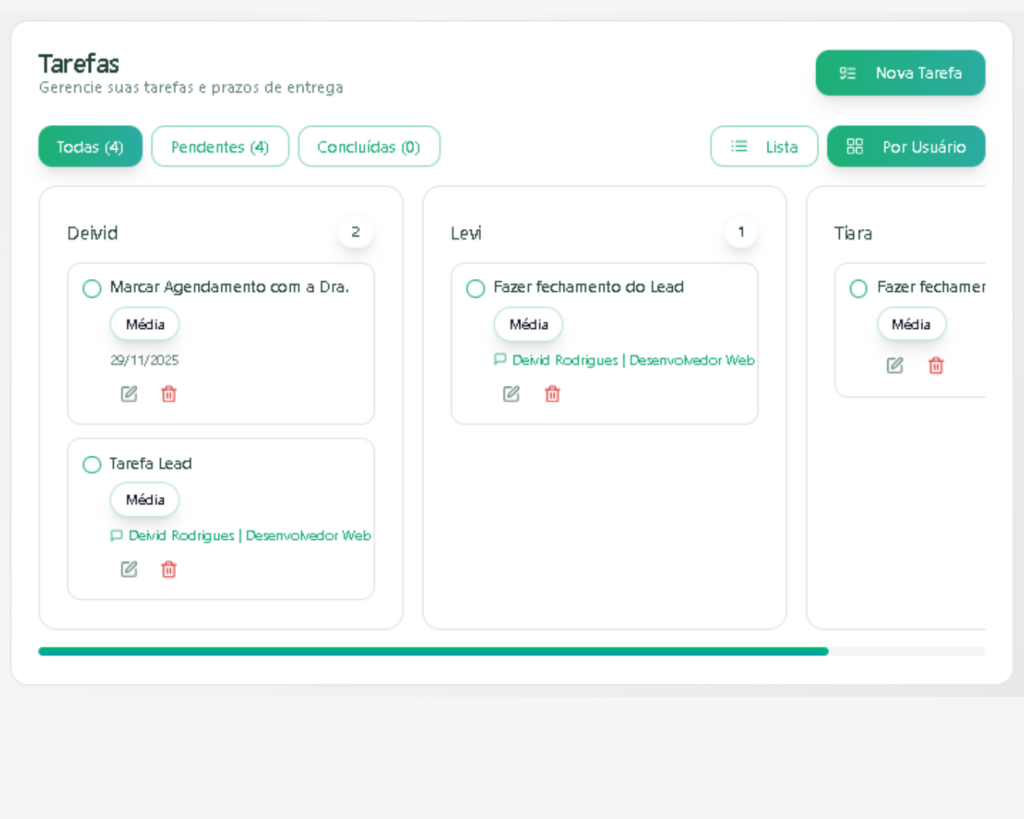Mark Marcar Agendamento task as complete

pos(92,289)
